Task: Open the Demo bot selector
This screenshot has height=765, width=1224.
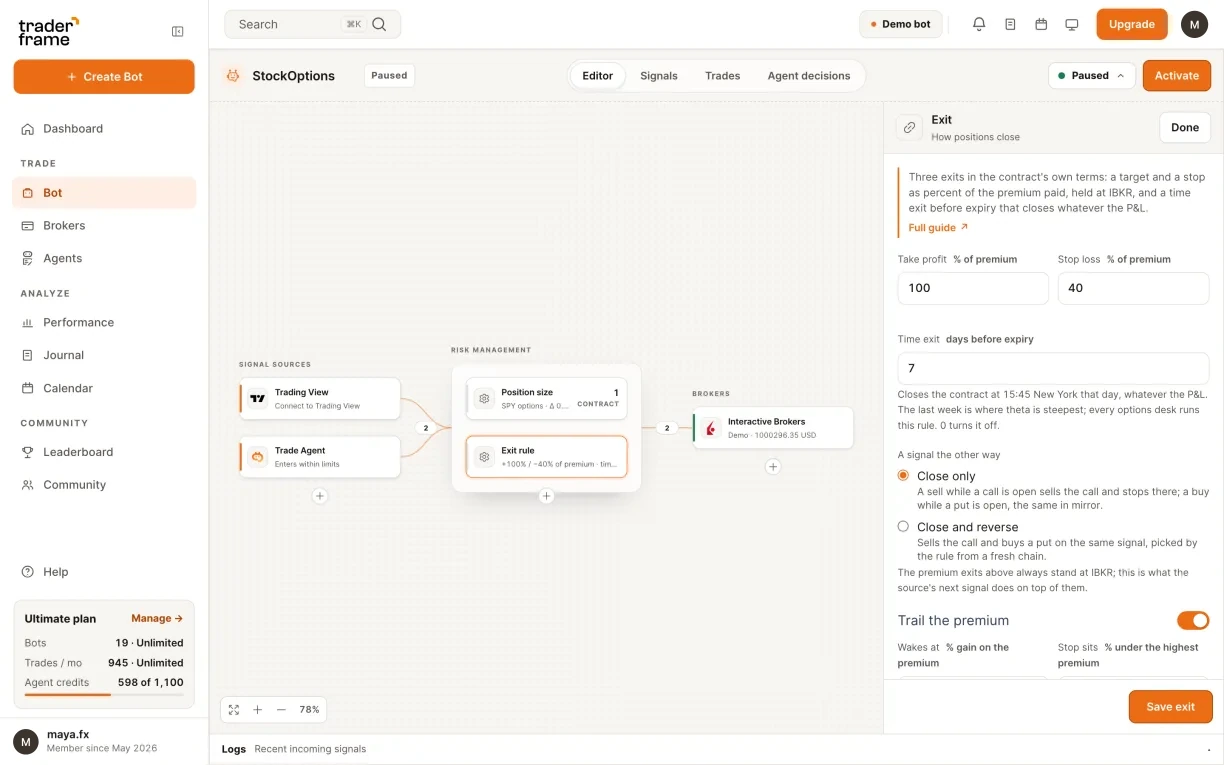Action: click(x=901, y=24)
